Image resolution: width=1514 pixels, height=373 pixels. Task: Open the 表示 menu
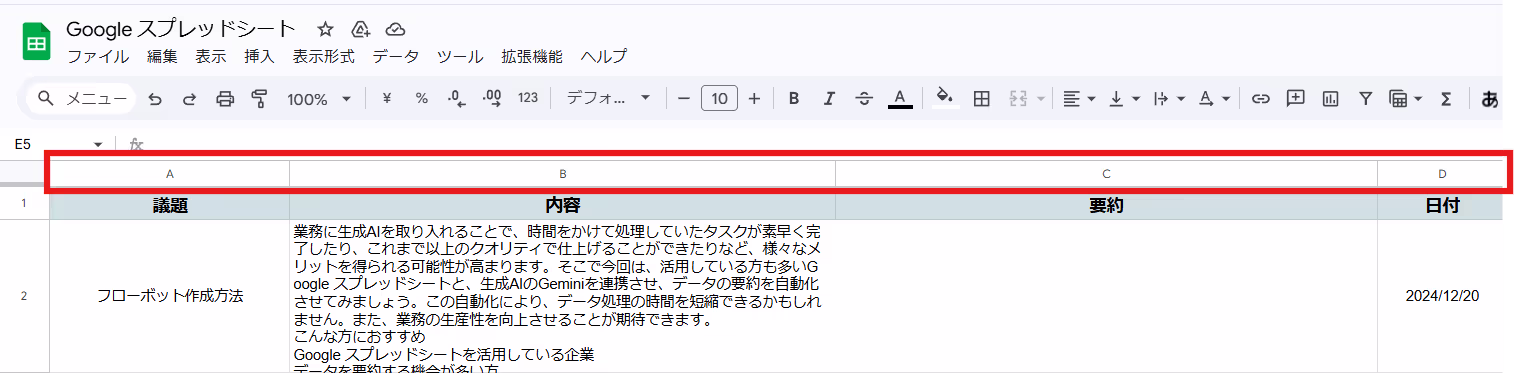click(211, 57)
